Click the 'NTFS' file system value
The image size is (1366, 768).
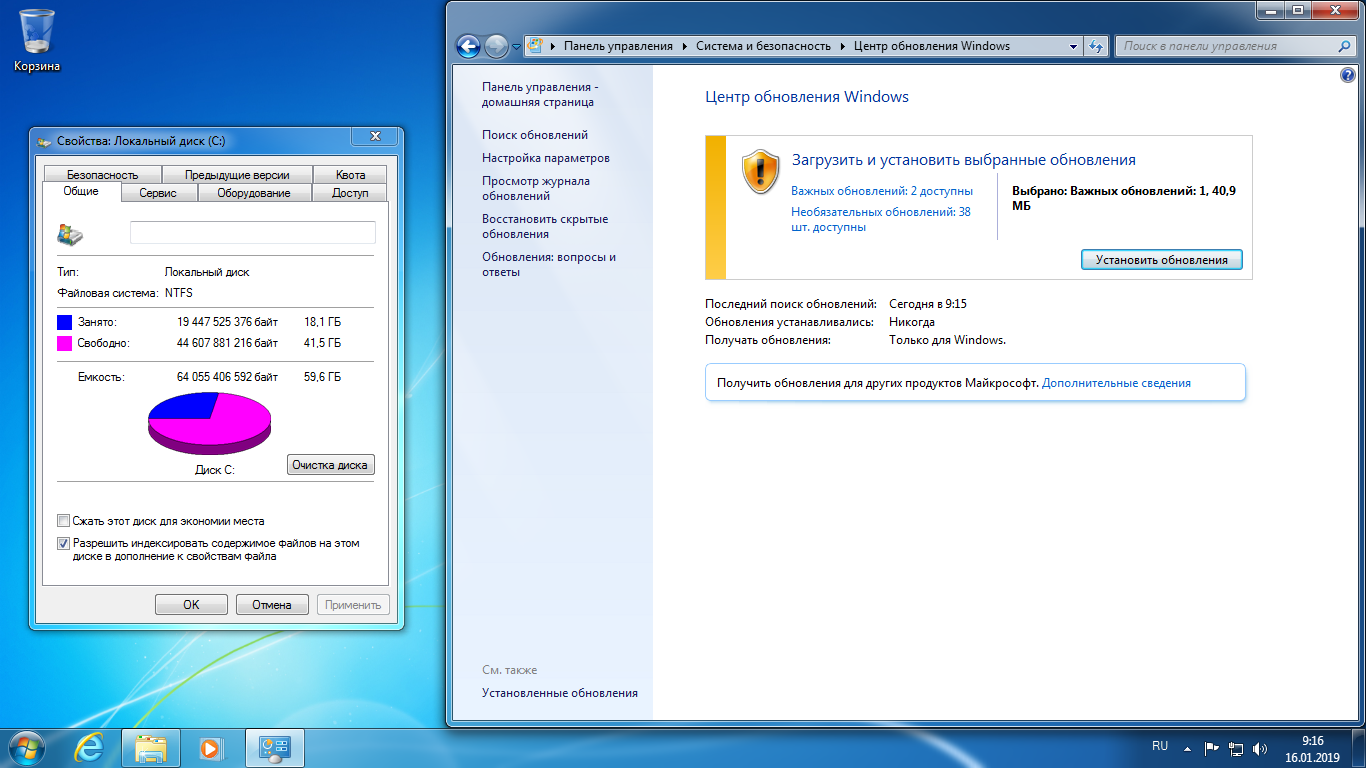click(x=179, y=293)
